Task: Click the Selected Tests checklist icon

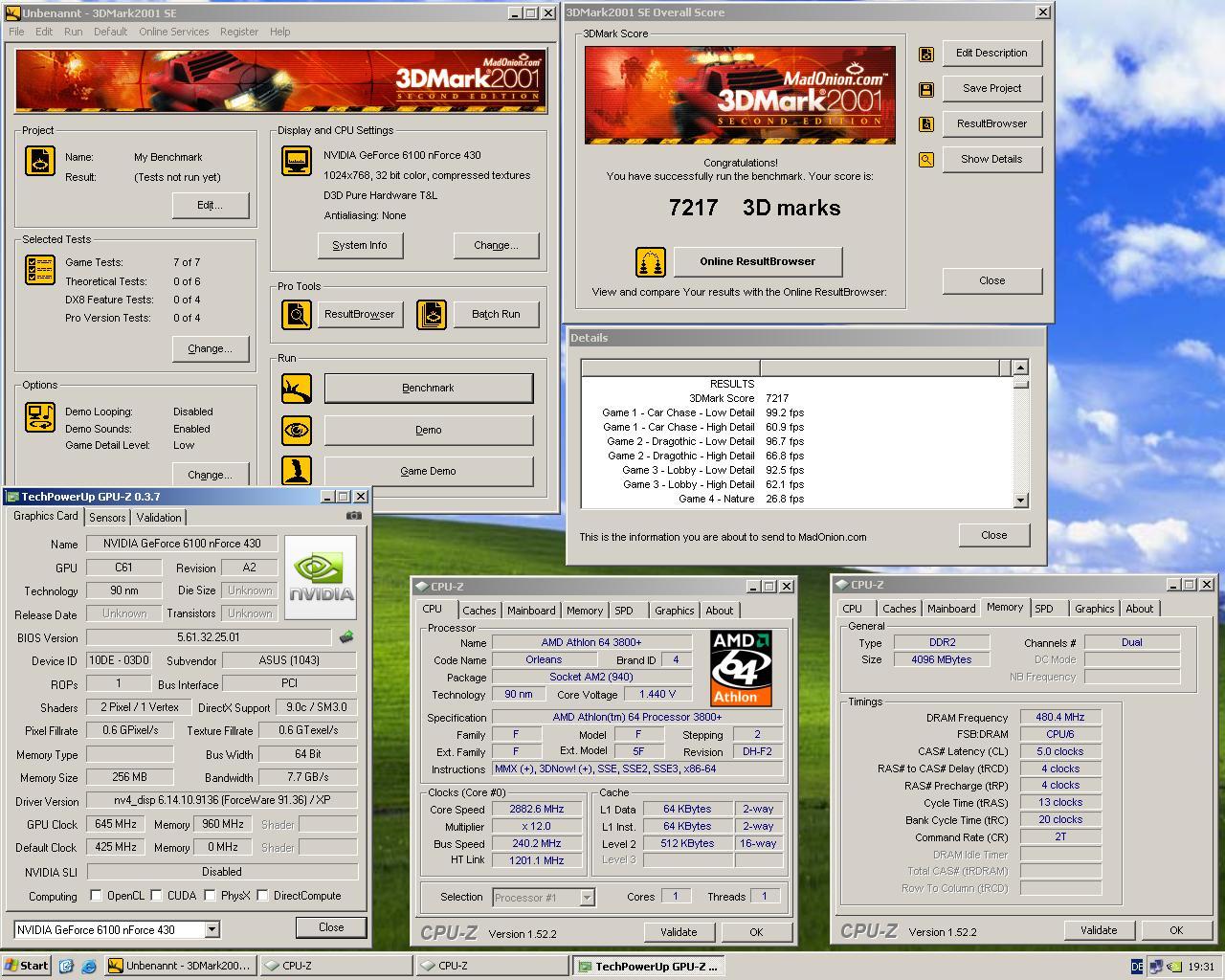Action: point(40,270)
